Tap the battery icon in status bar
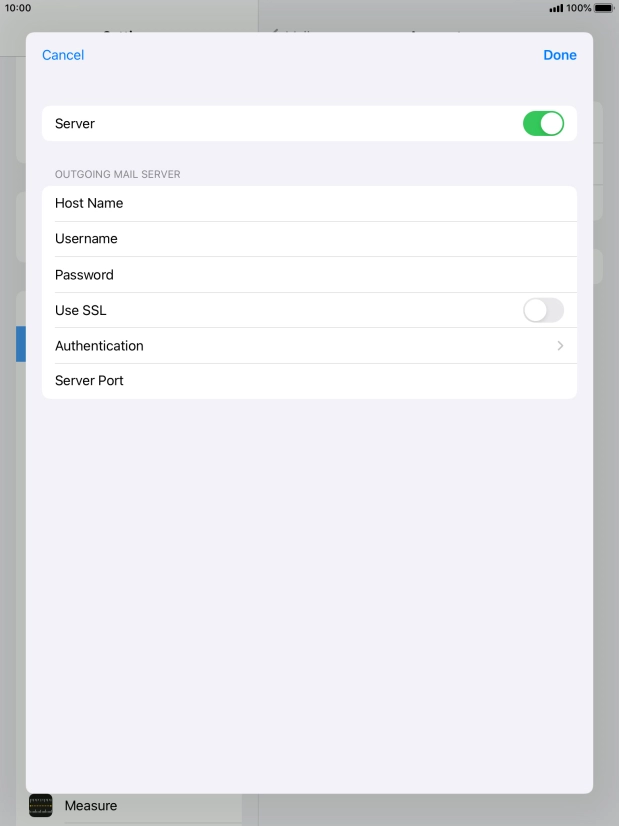Screen dimensions: 619x826 point(604,8)
